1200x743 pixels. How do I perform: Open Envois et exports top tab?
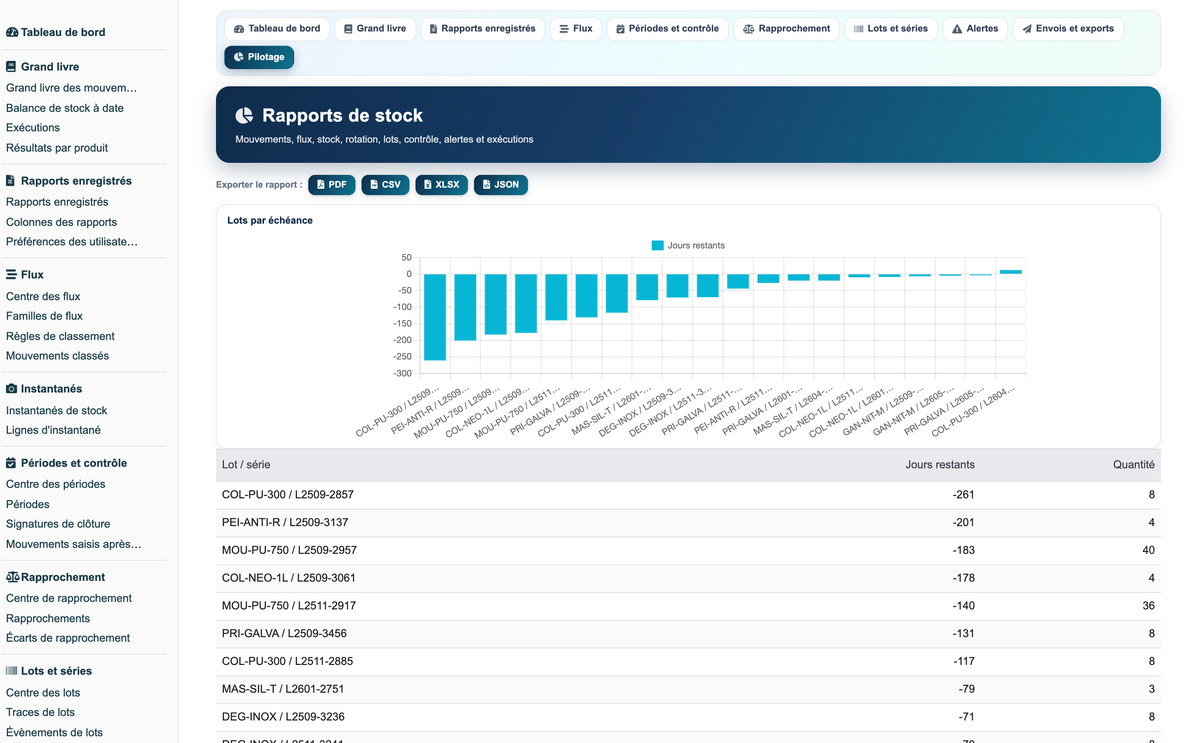coord(1068,29)
